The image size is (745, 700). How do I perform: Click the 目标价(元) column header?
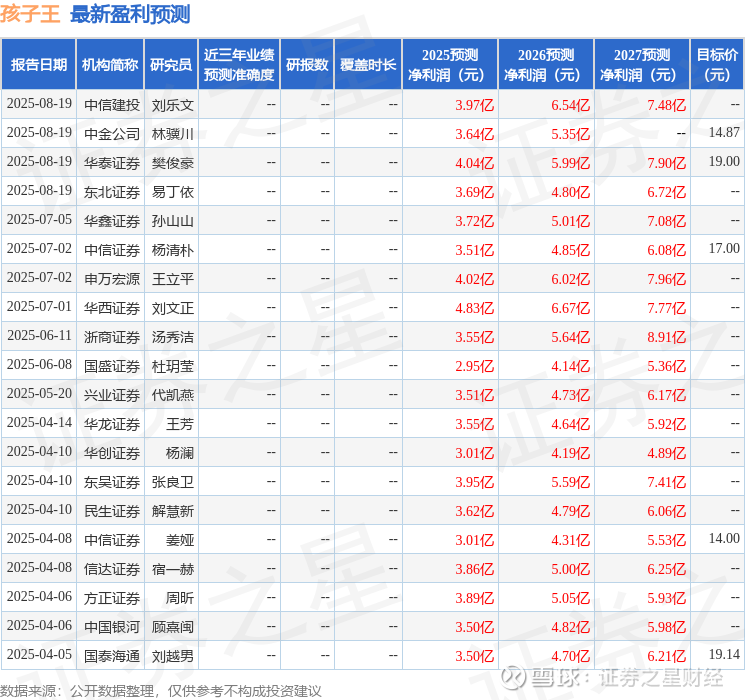717,65
